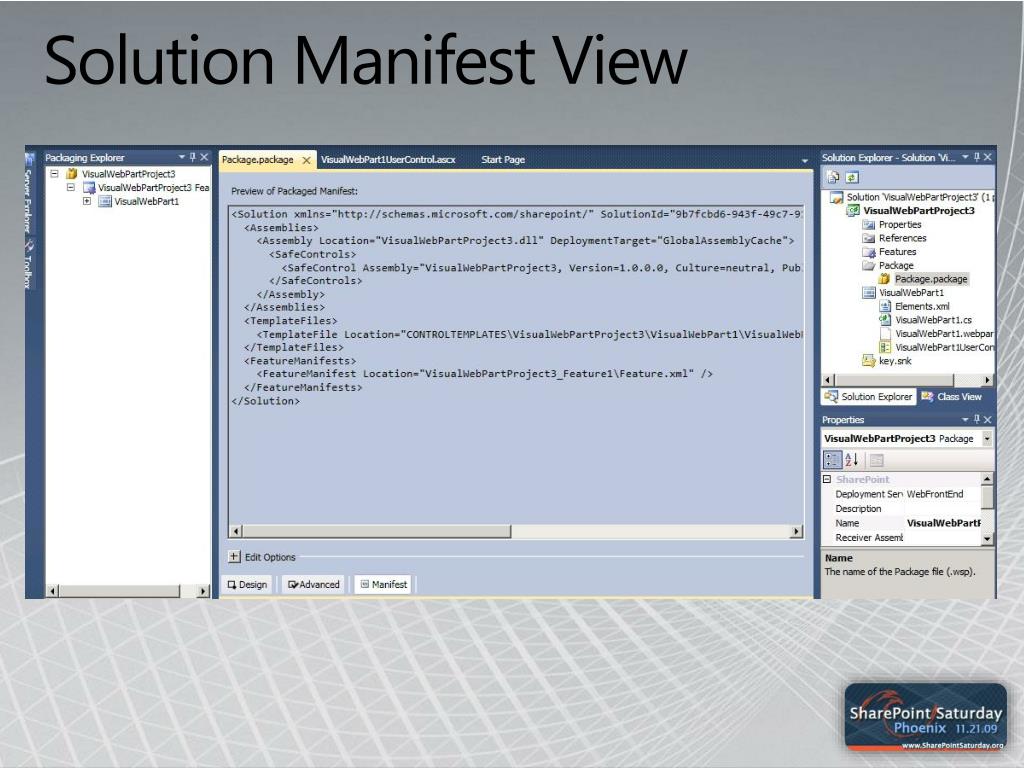Select the VisualWebPart1UserControl file
1024x768 pixels.
tap(944, 347)
